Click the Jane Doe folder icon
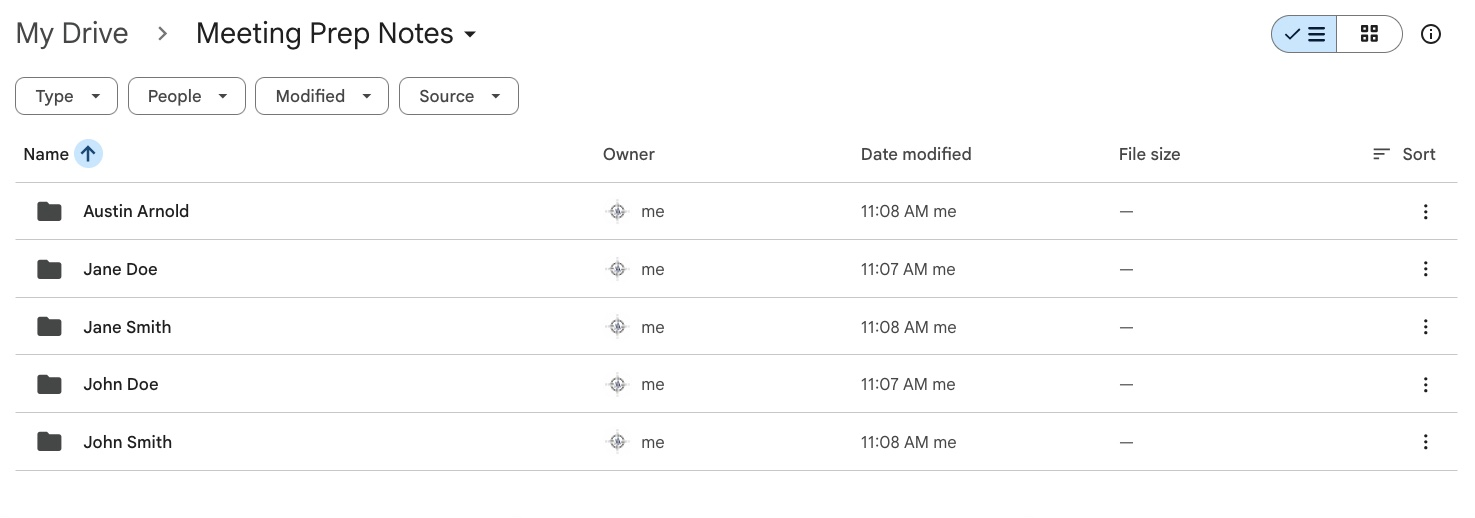This screenshot has height=518, width=1475. [x=49, y=269]
